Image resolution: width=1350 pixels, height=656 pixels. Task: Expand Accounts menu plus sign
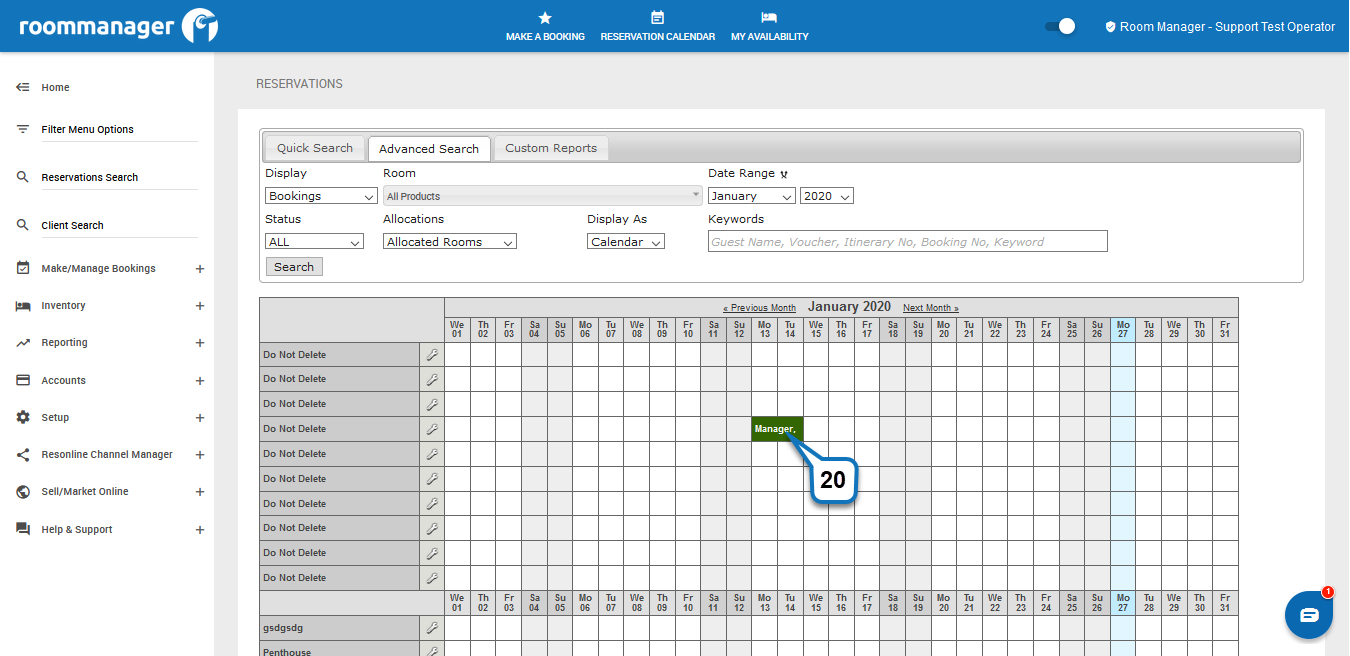[x=200, y=381]
